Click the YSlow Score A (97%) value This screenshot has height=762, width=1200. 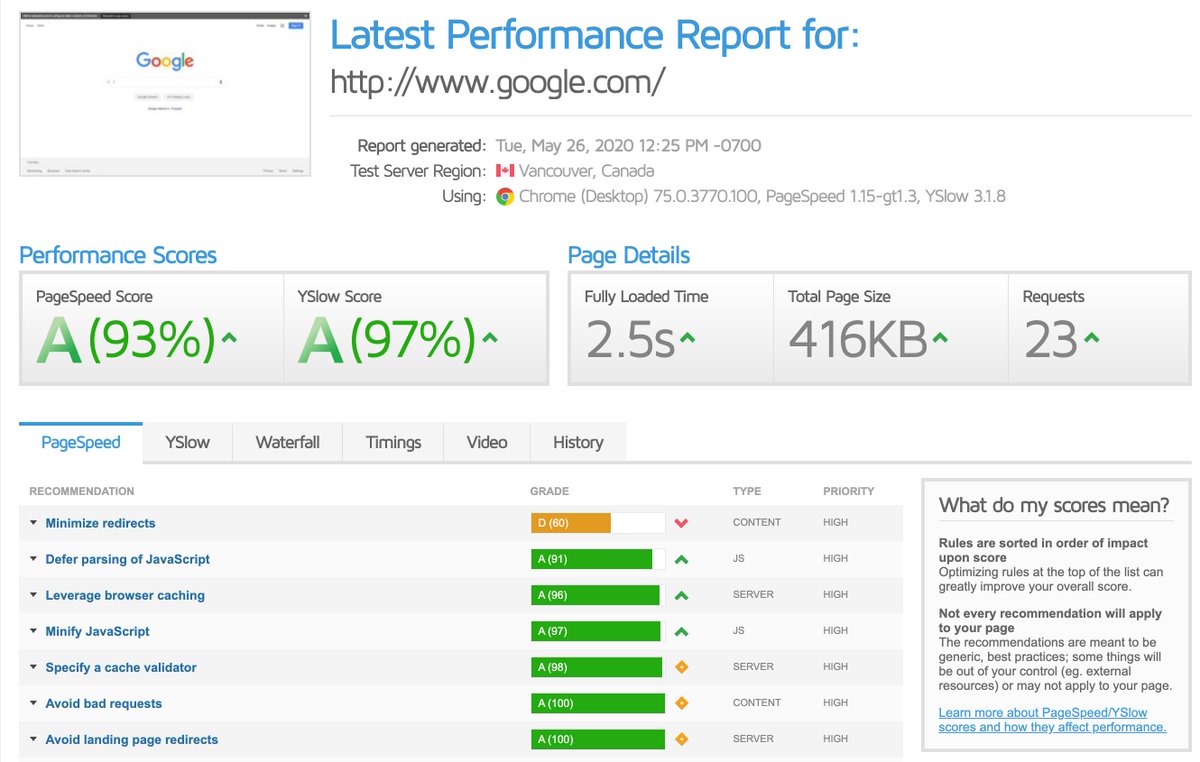tap(388, 341)
